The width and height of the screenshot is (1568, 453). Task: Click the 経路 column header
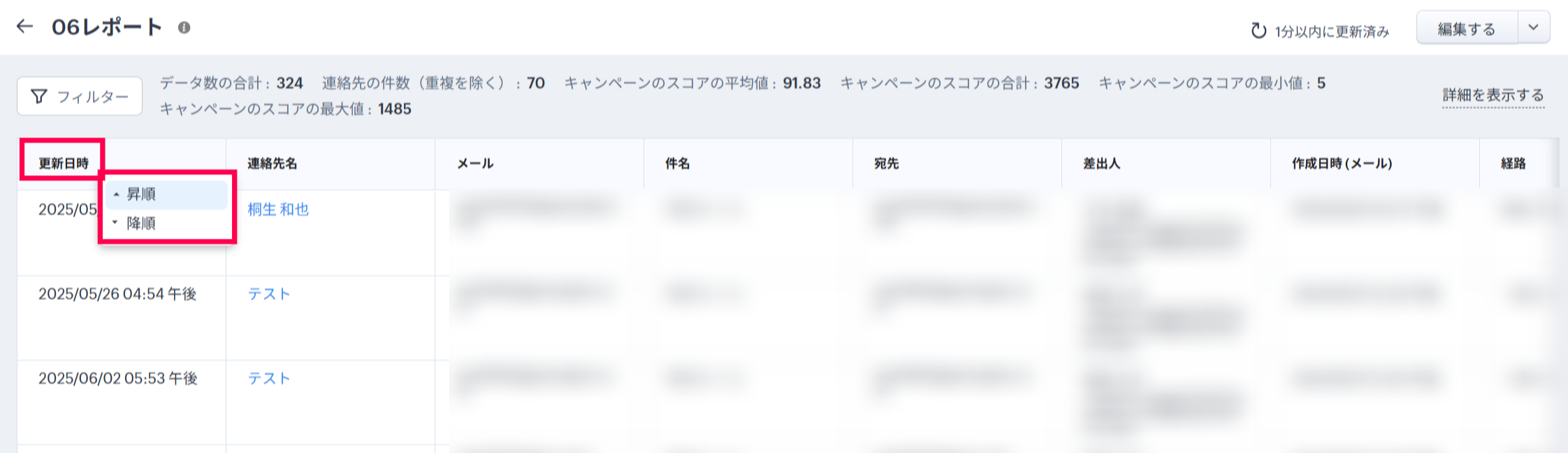point(1513,163)
